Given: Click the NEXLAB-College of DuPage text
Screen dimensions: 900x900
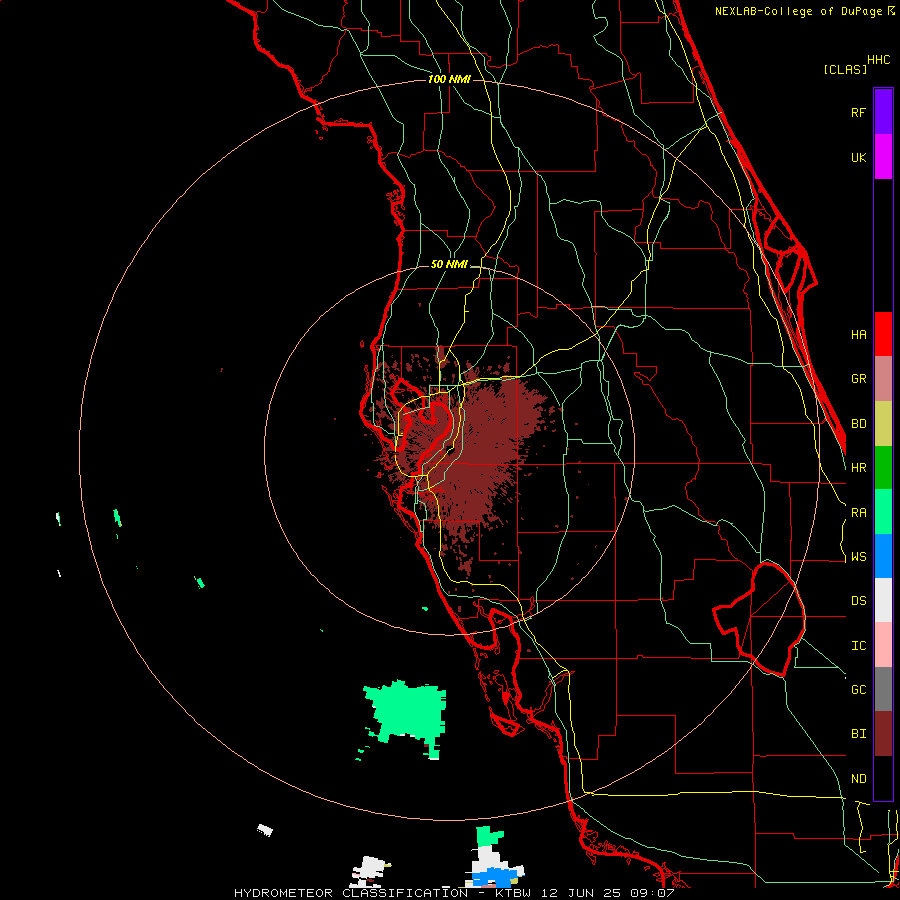Looking at the screenshot, I should (800, 11).
